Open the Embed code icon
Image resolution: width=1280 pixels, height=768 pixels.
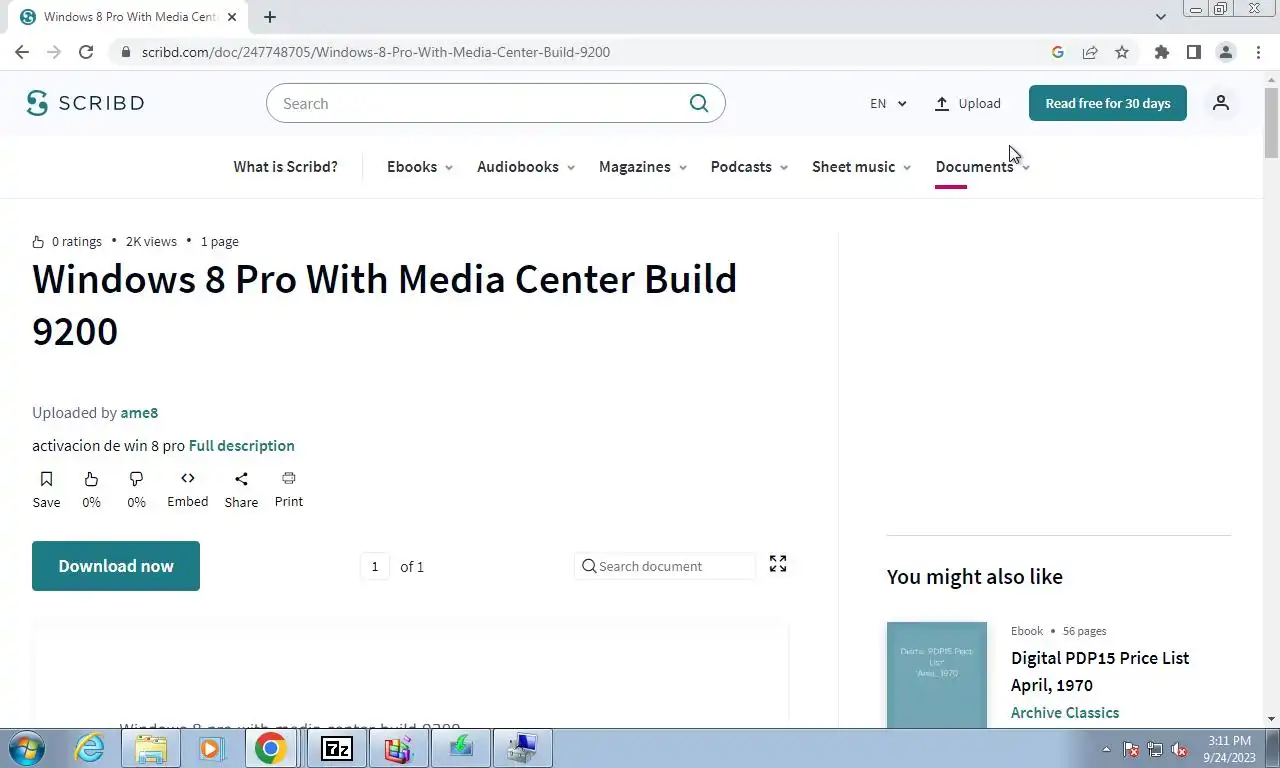click(x=188, y=478)
